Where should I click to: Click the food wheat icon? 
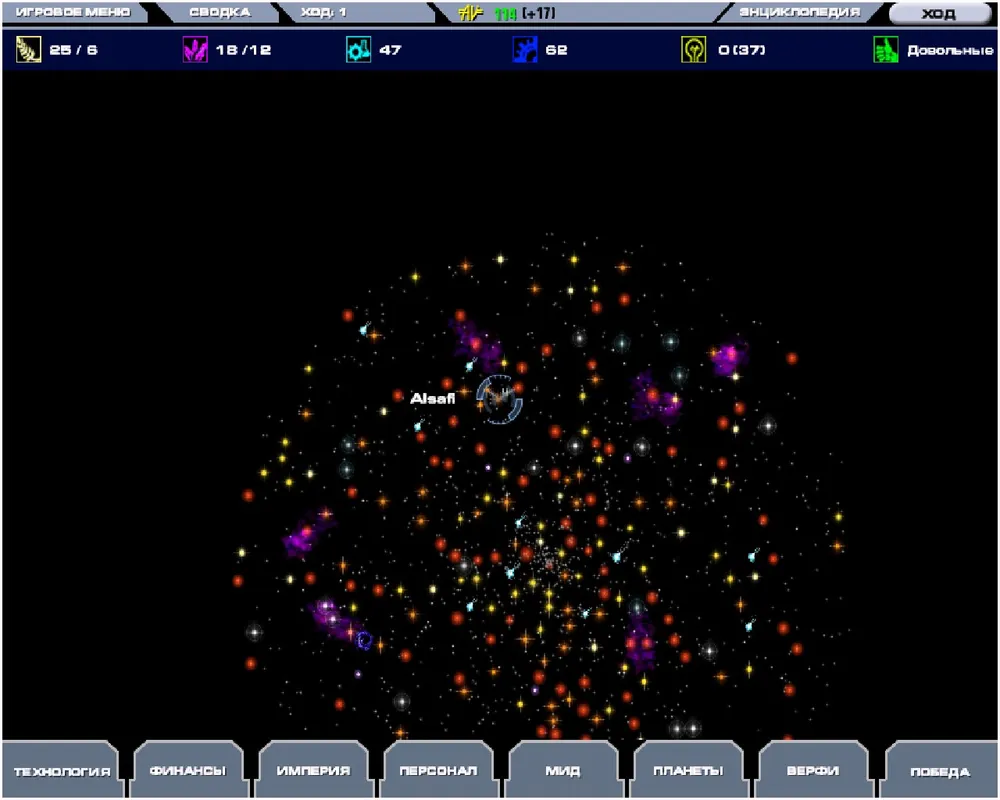[x=28, y=49]
